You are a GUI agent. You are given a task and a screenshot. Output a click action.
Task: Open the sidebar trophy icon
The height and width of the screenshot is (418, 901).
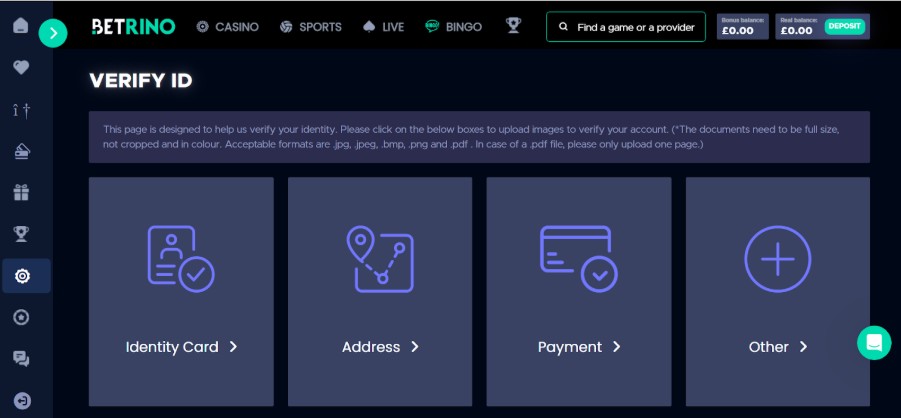point(21,234)
